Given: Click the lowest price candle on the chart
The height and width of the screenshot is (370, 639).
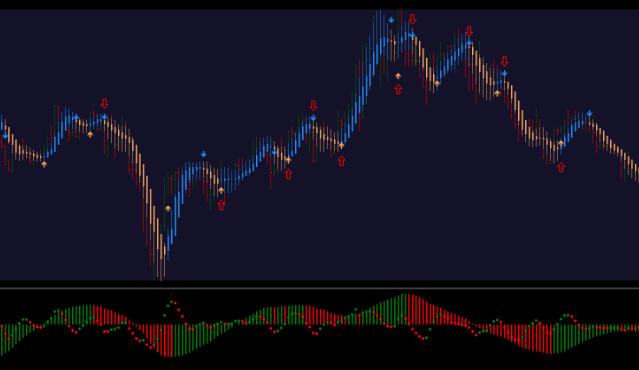Looking at the screenshot, I should [x=161, y=257].
